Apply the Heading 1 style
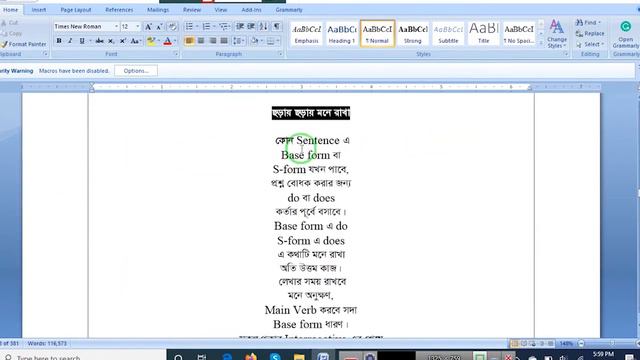The image size is (640, 360). (x=342, y=33)
